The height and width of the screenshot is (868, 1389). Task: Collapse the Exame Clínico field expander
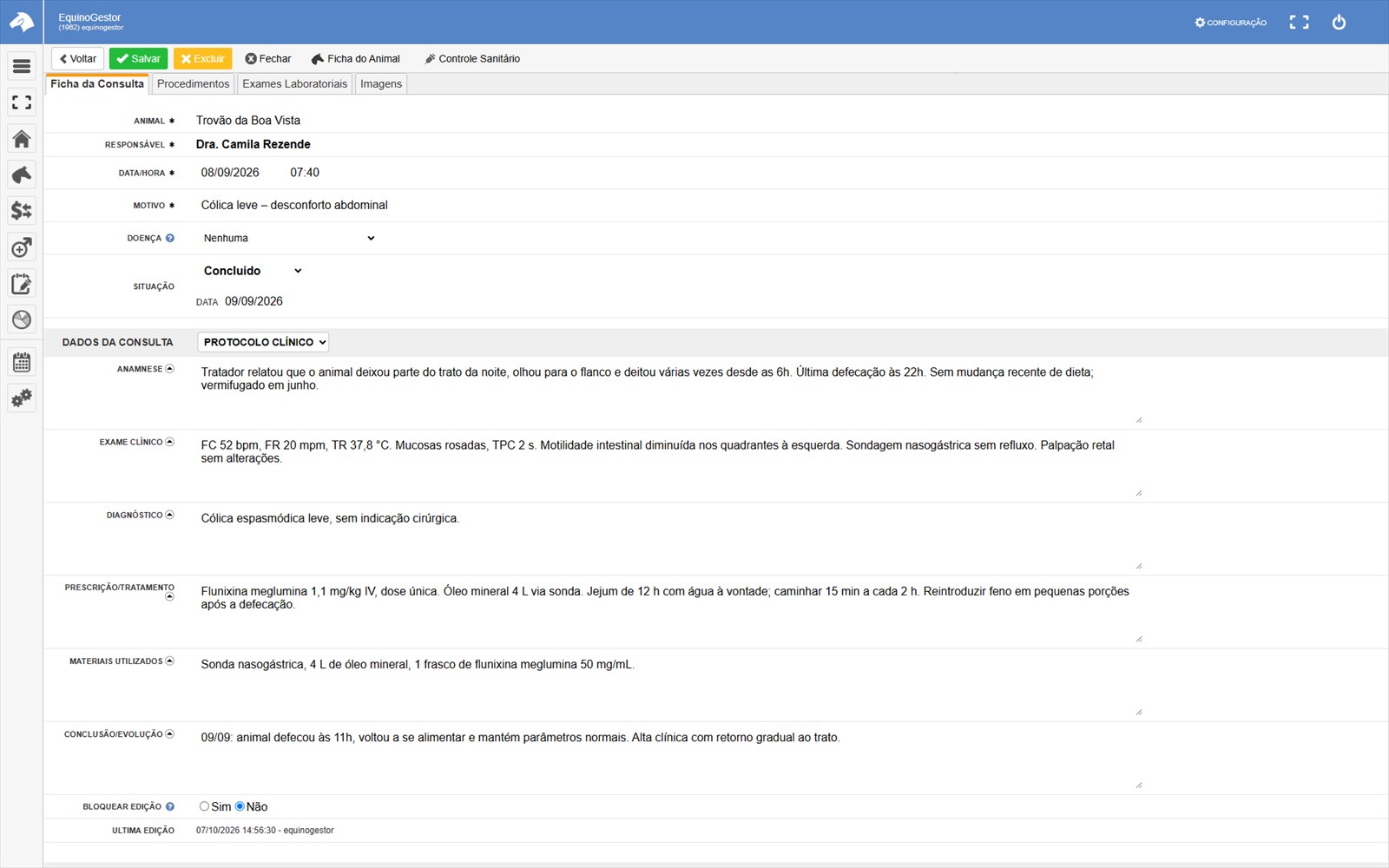pos(170,442)
